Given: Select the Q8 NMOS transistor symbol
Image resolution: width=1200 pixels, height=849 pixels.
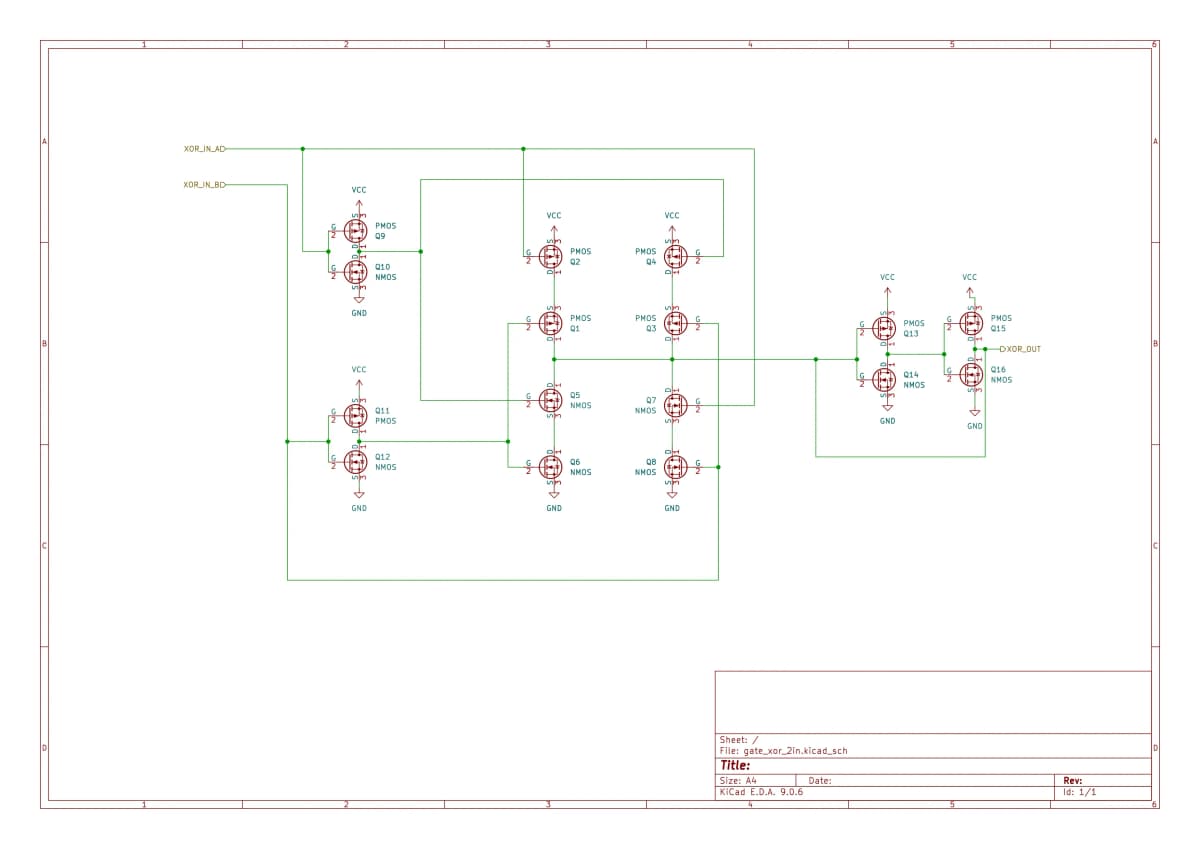Looking at the screenshot, I should tap(675, 467).
